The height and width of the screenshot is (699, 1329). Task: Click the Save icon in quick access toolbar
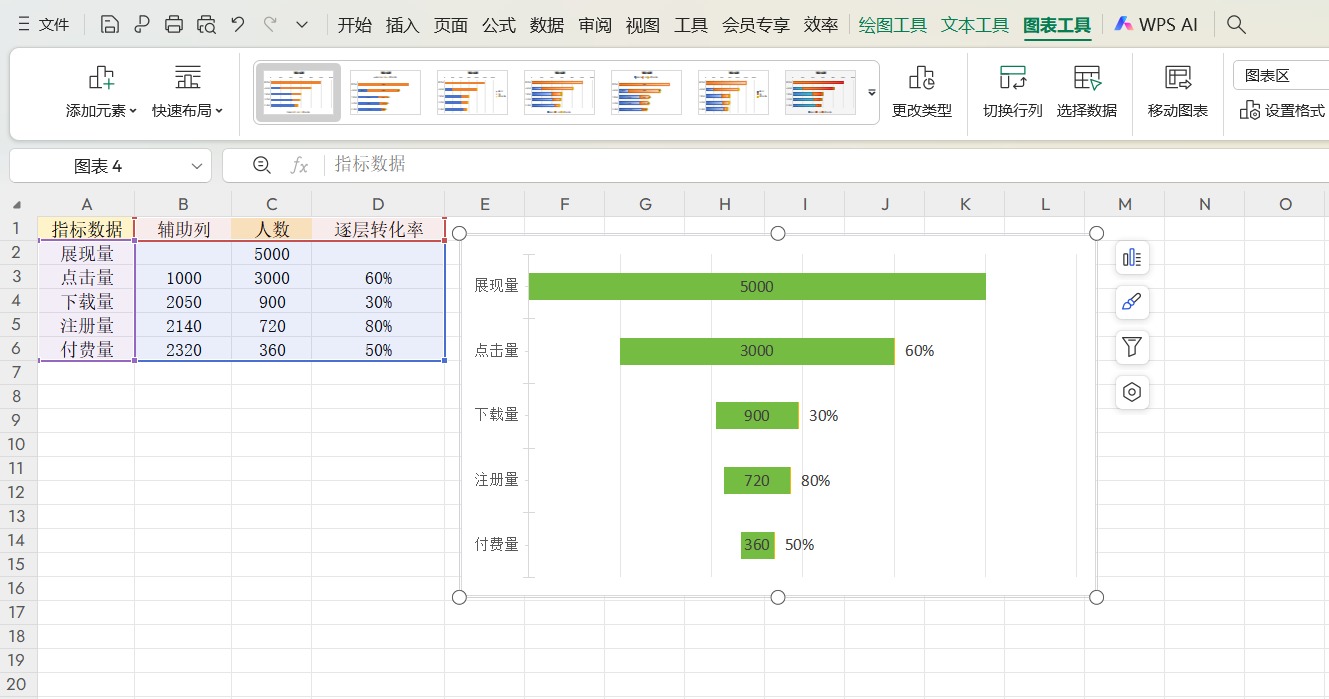(108, 23)
